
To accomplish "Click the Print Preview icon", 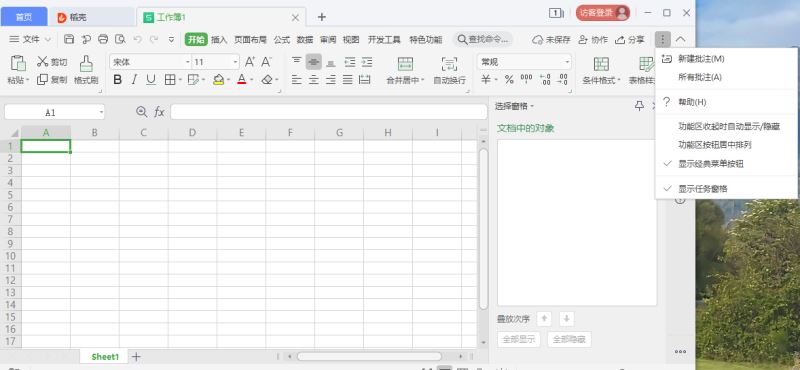I will pos(120,39).
